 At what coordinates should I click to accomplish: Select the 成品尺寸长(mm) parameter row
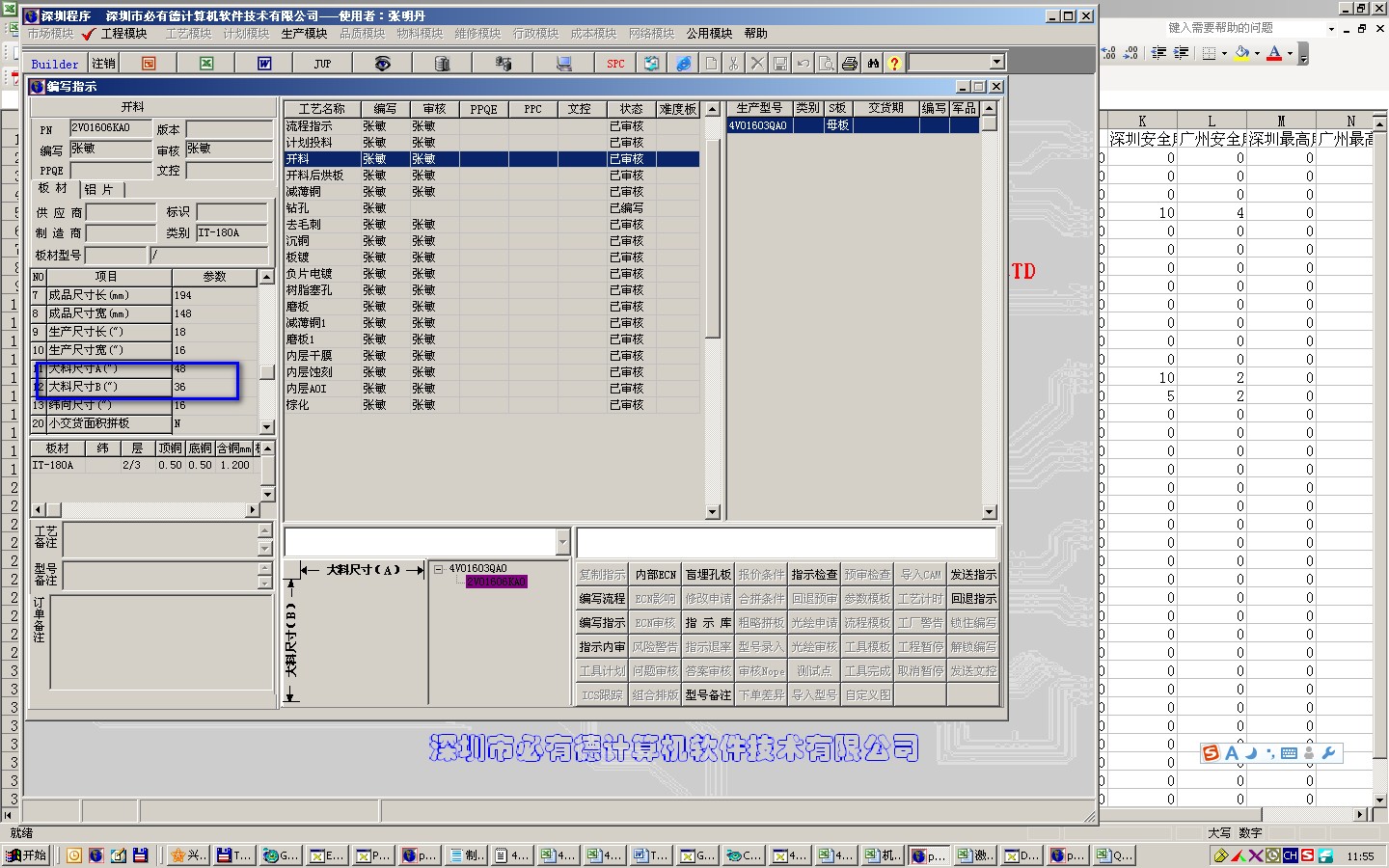(145, 295)
